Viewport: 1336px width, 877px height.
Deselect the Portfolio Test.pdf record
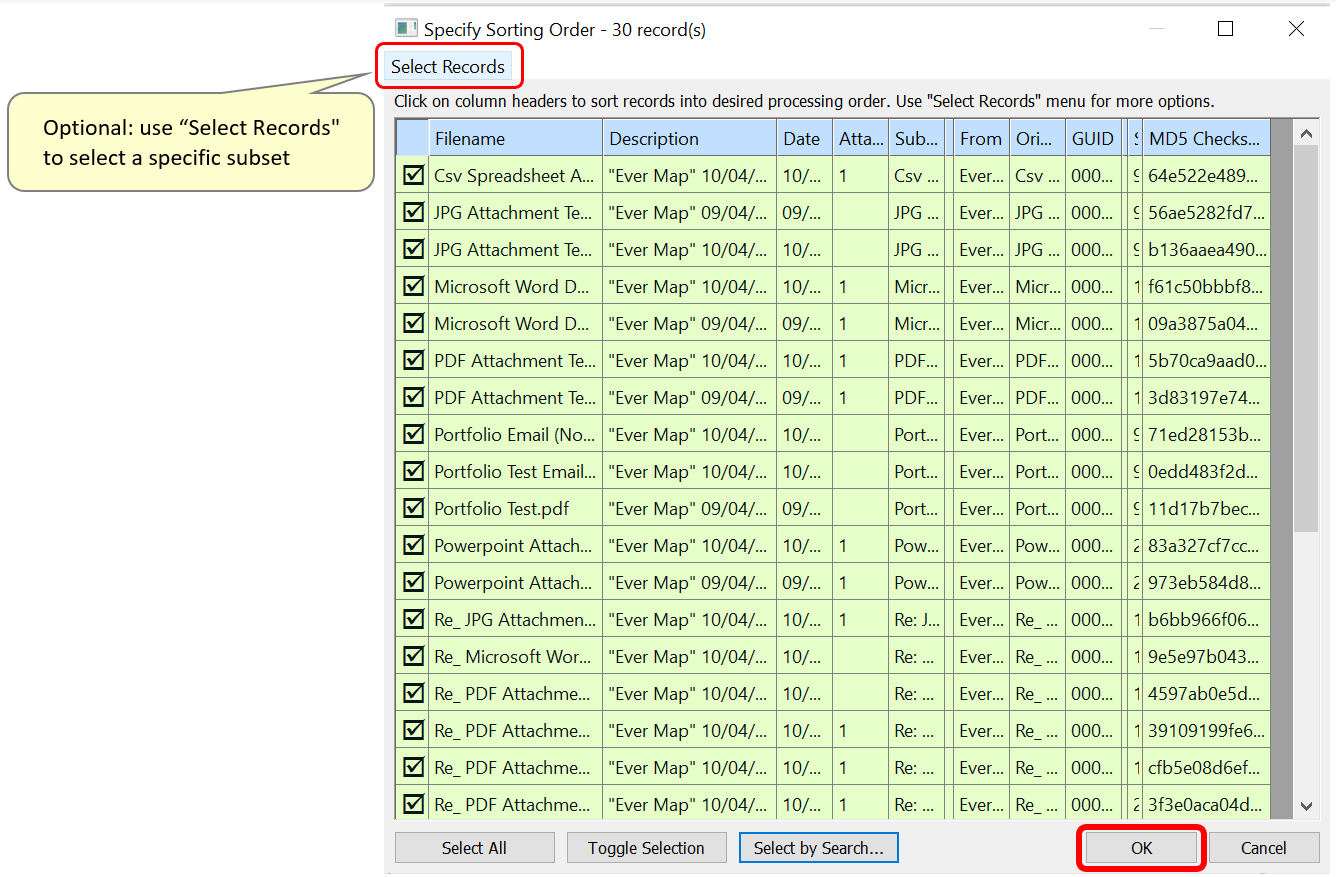pyautogui.click(x=412, y=508)
